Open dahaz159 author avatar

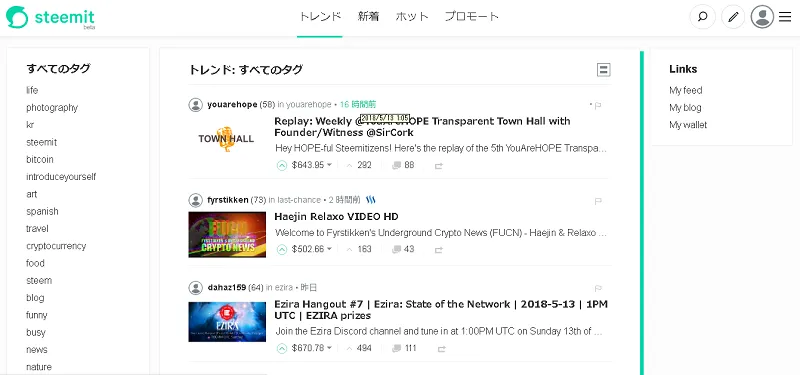coord(195,288)
